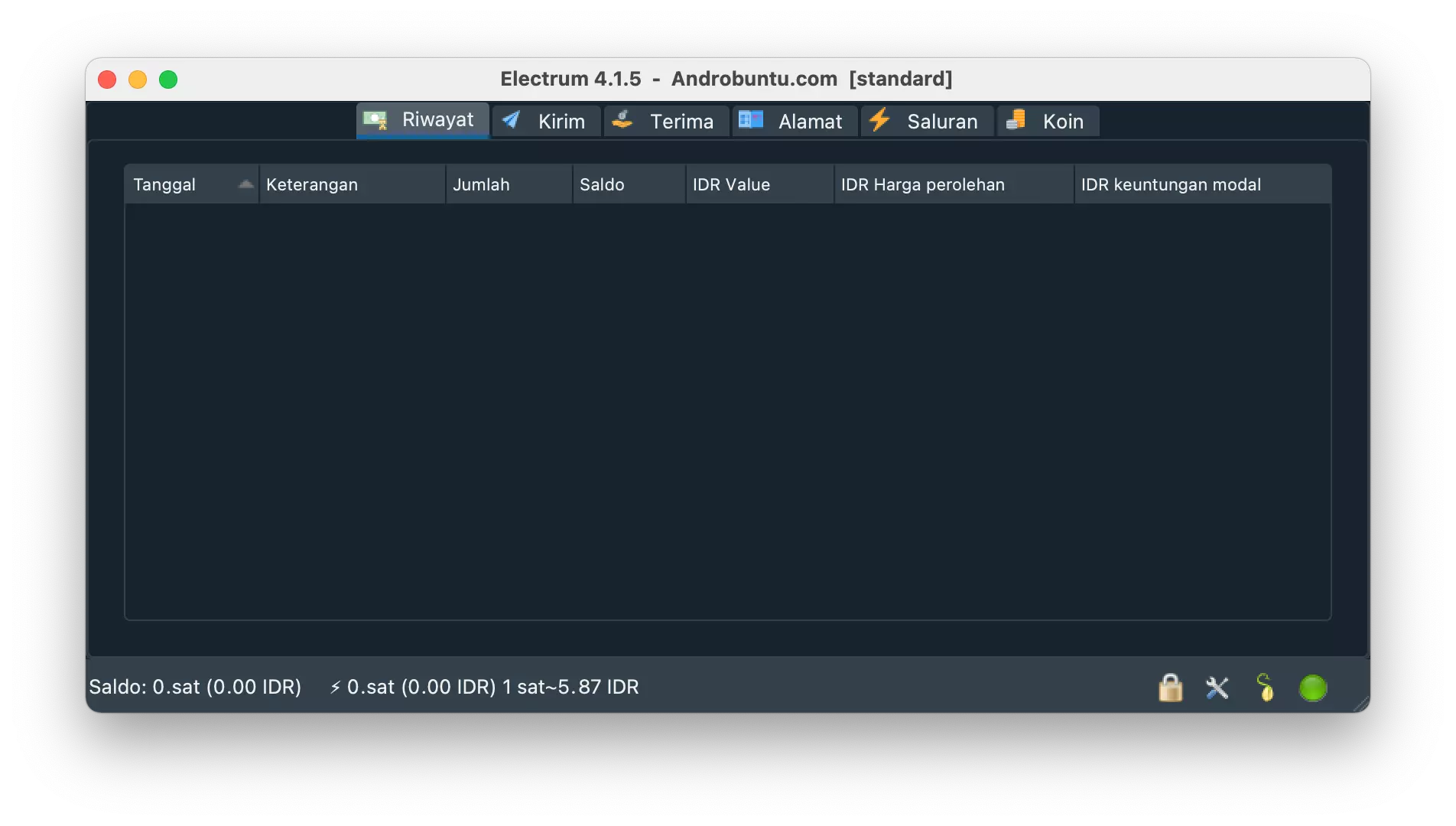Click the IDR Value column header
The width and height of the screenshot is (1456, 826).
click(731, 184)
